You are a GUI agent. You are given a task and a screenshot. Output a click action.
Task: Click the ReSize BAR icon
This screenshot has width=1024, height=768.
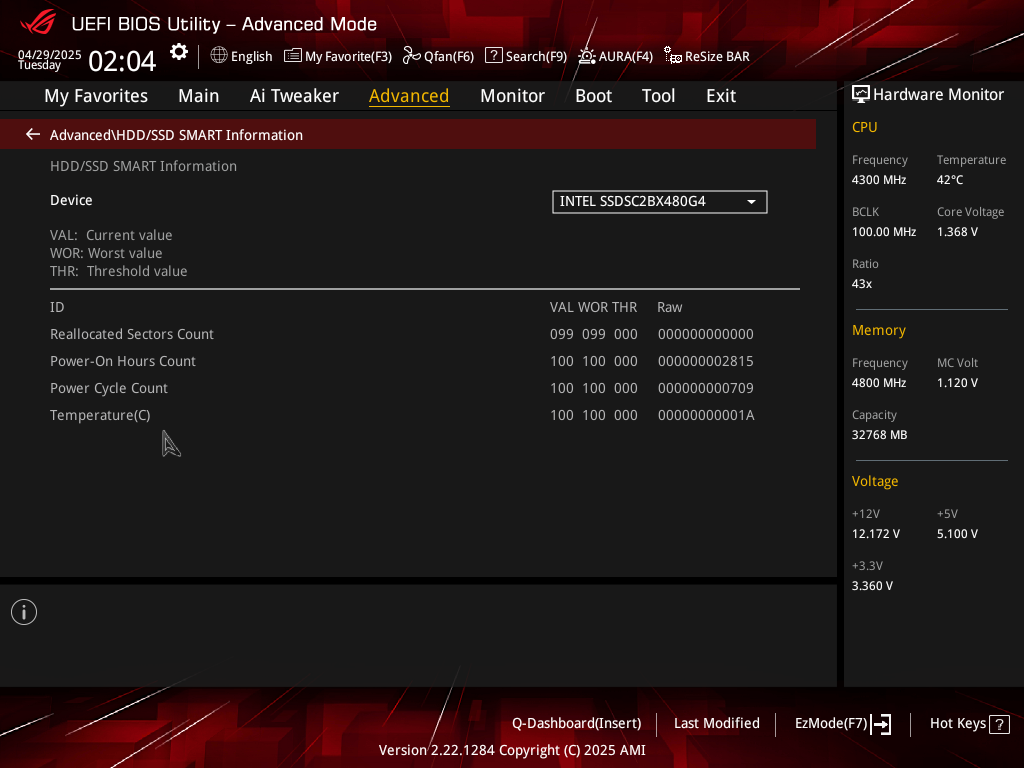673,56
